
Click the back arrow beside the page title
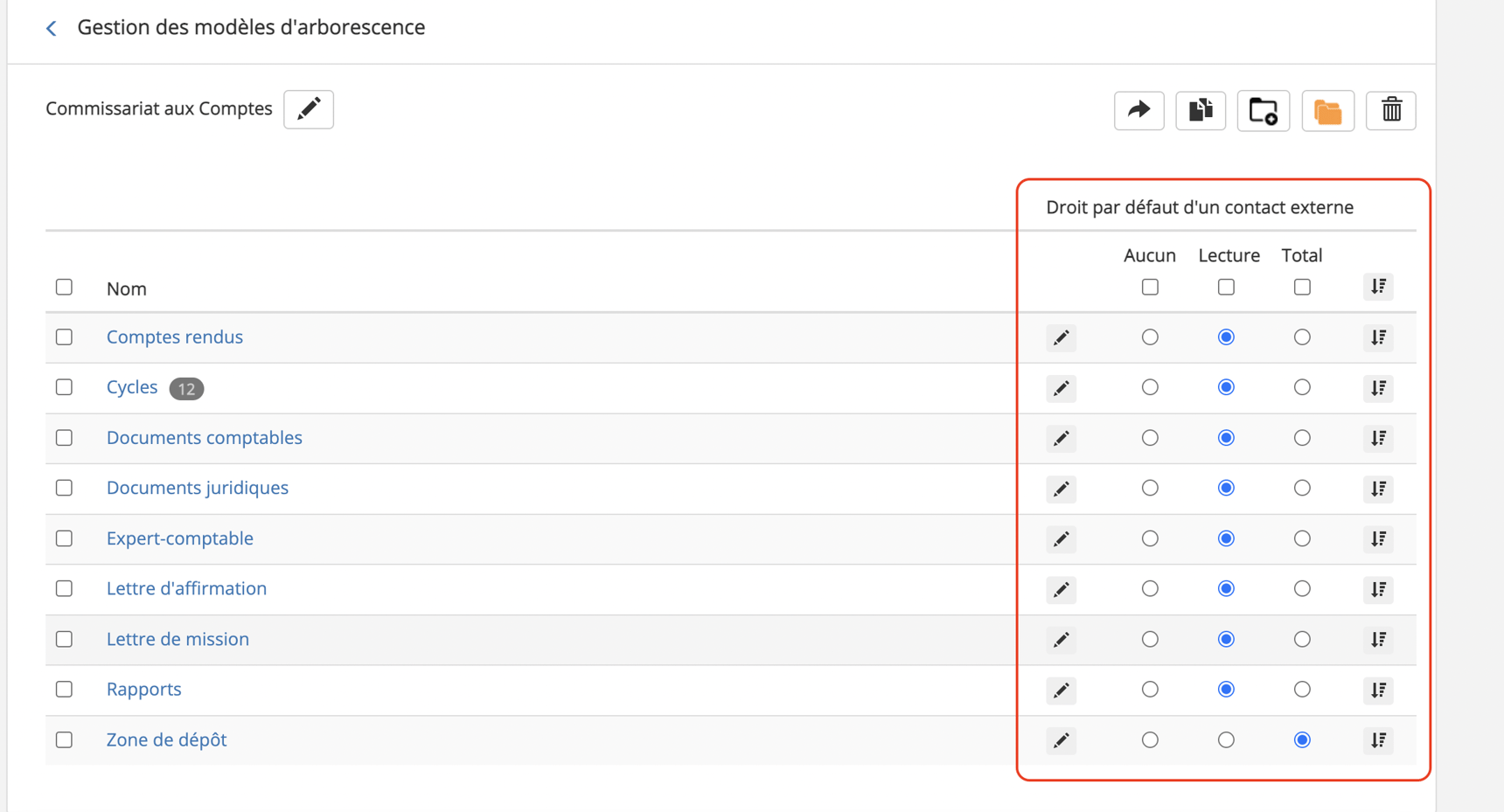click(52, 29)
